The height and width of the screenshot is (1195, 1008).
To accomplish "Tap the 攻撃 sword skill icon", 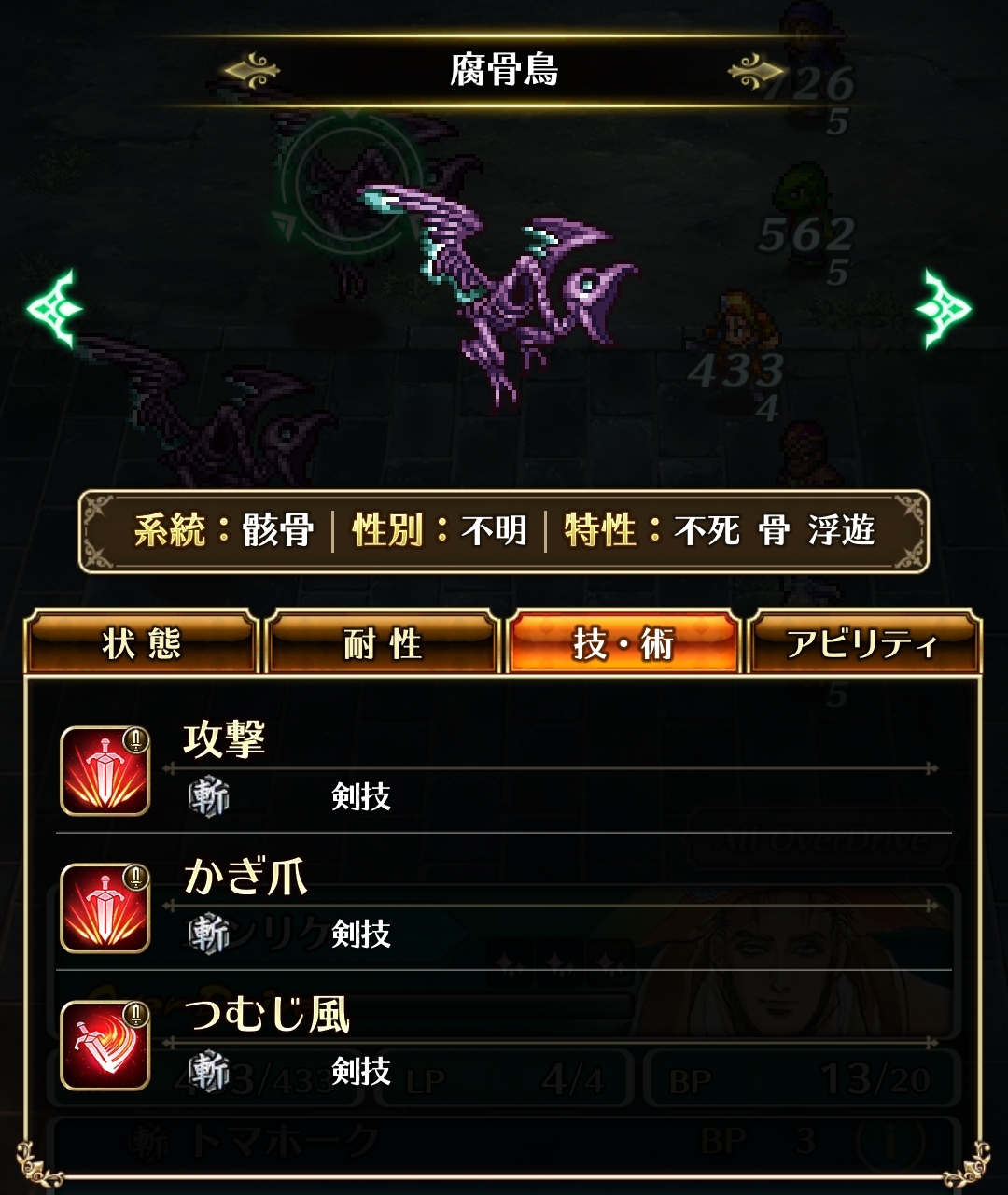I will (105, 771).
